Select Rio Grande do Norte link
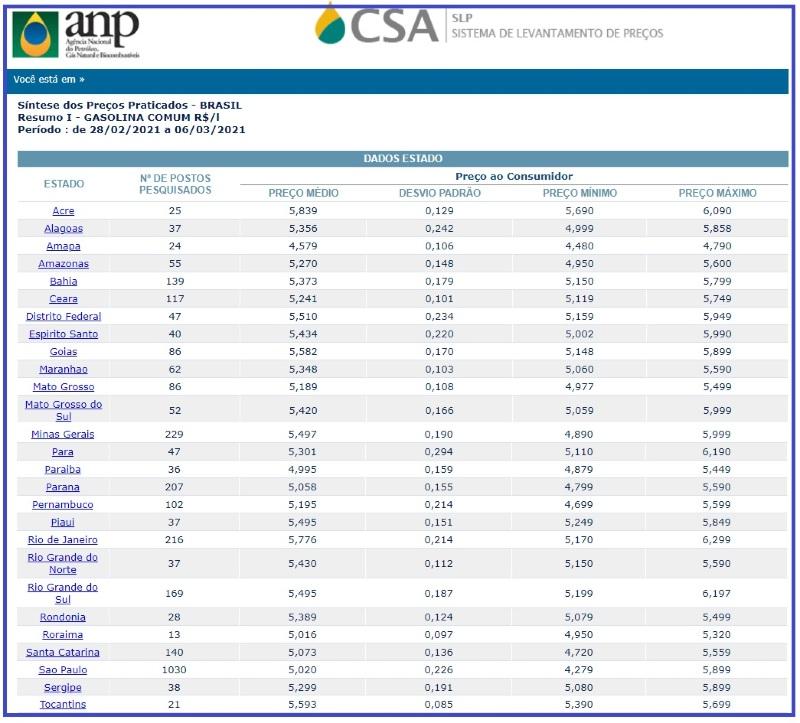The width and height of the screenshot is (800, 723). pyautogui.click(x=63, y=564)
